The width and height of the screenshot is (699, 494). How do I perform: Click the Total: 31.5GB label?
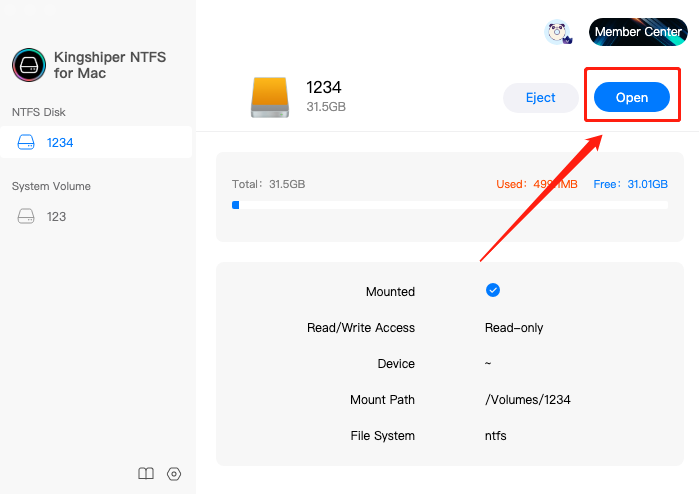[x=268, y=184]
